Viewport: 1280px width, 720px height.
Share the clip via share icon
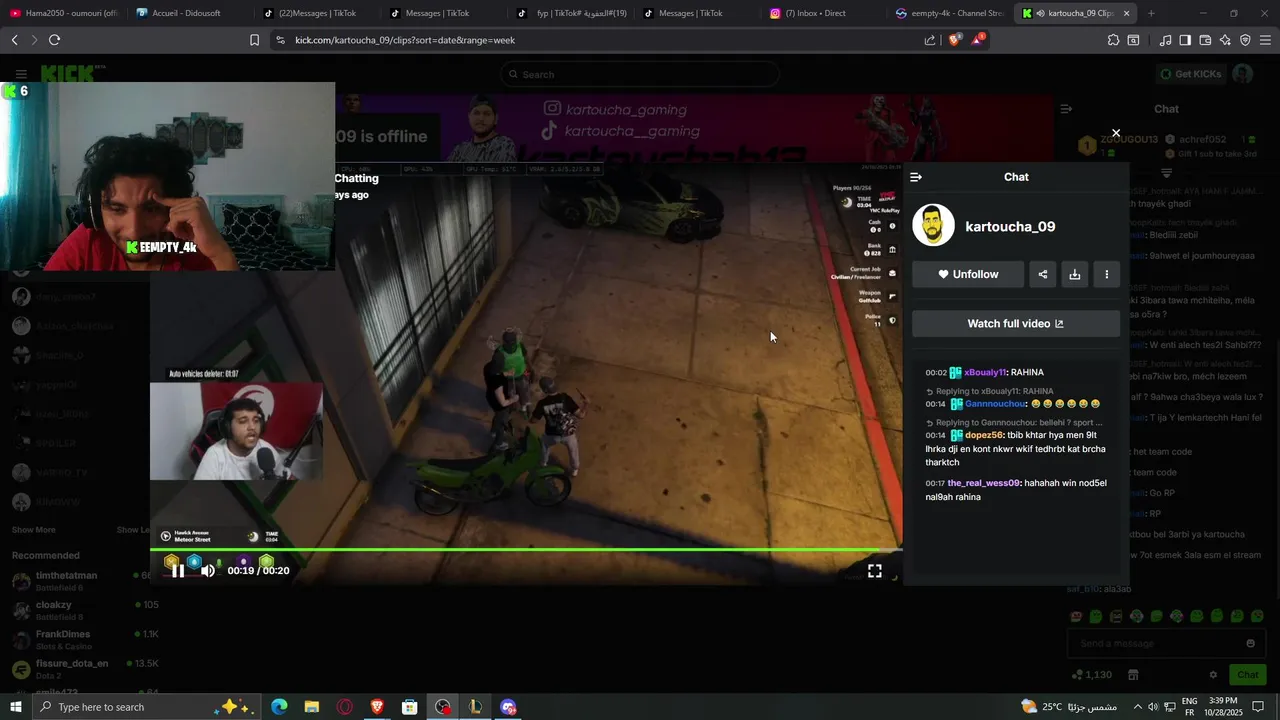(1043, 274)
